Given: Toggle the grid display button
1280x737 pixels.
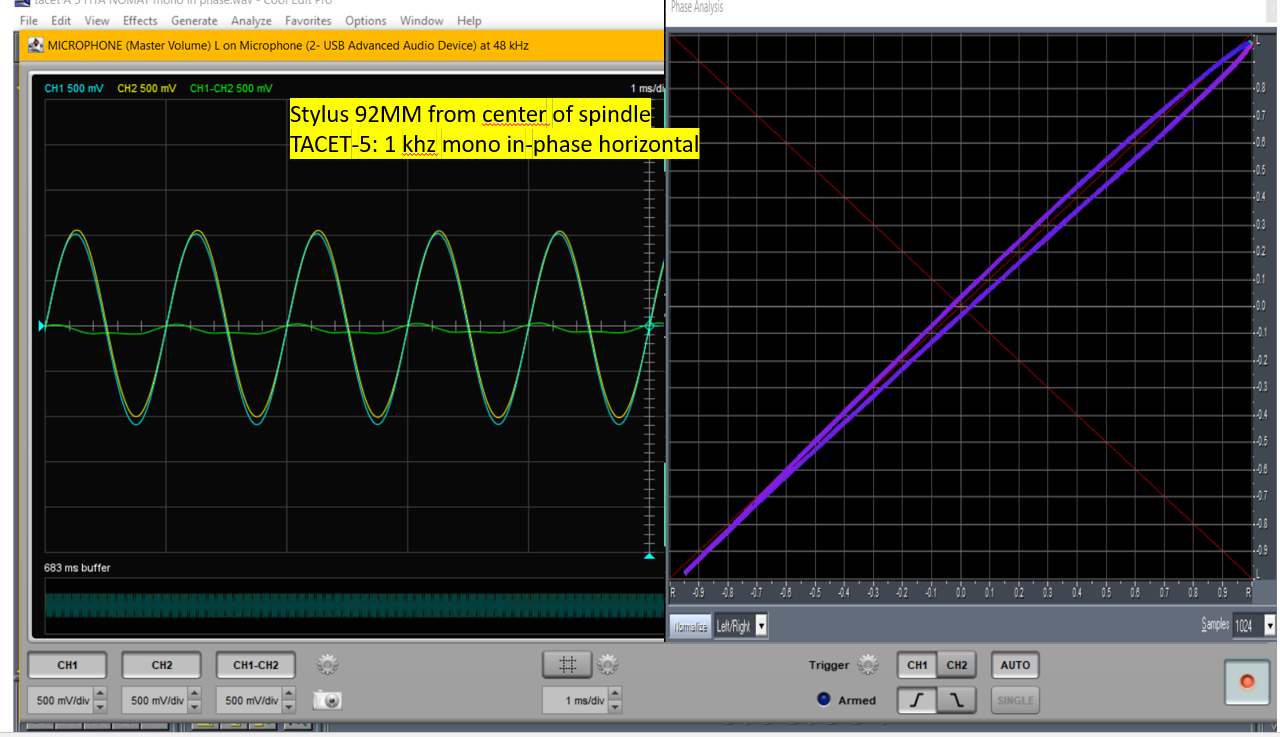Looking at the screenshot, I should coord(568,664).
